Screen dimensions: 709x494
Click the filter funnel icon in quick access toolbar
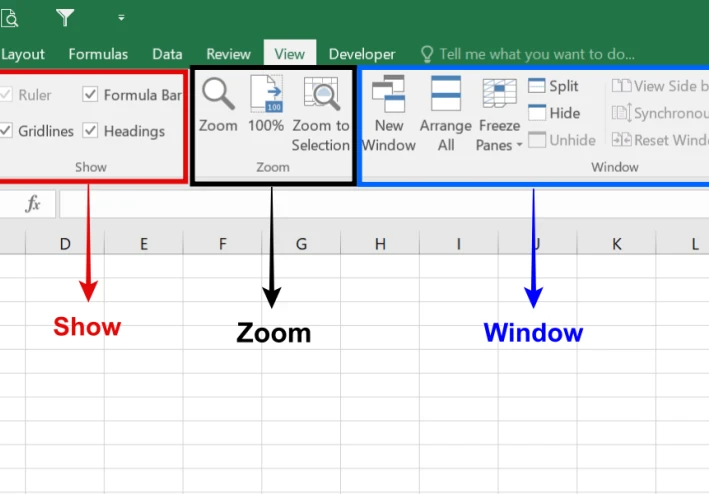point(65,18)
